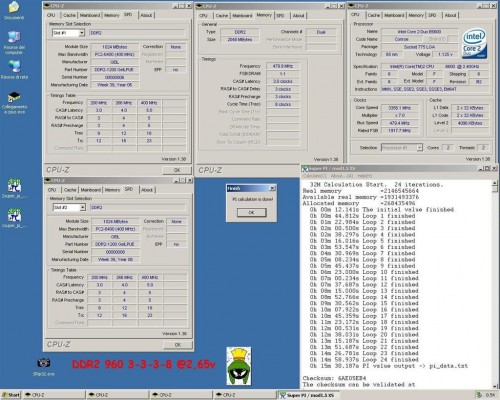The width and height of the screenshot is (500, 400).
Task: Open Memory tab in the processor CPU window
Action: click(416, 15)
